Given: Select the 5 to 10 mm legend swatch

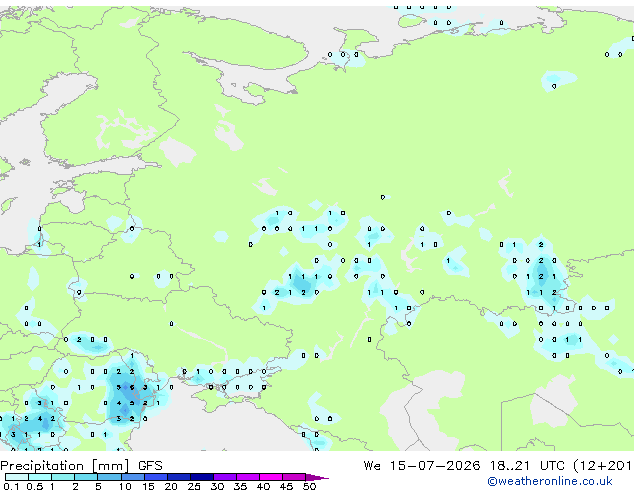Looking at the screenshot, I should click(x=110, y=477).
